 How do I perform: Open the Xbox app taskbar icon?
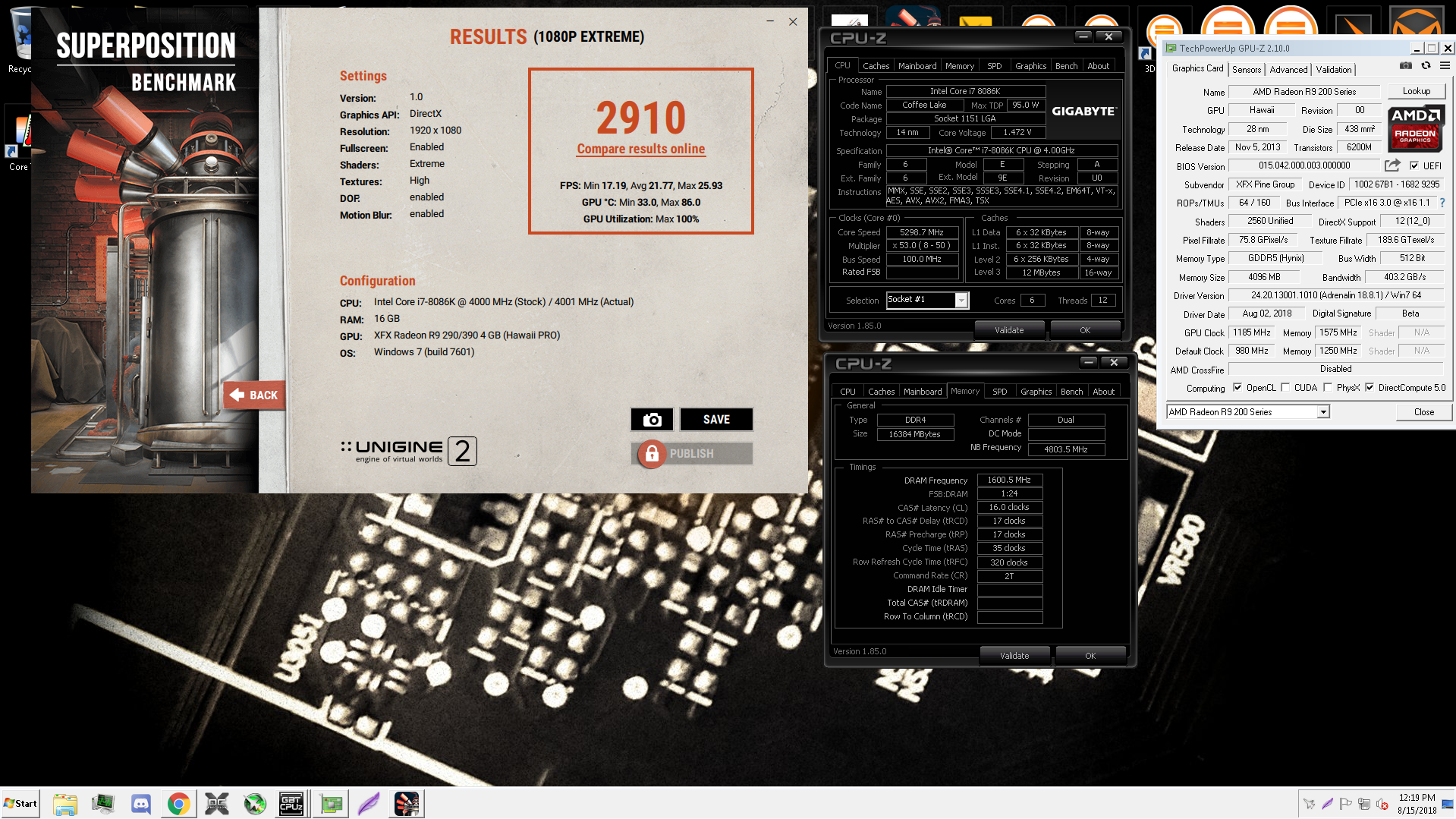point(255,804)
